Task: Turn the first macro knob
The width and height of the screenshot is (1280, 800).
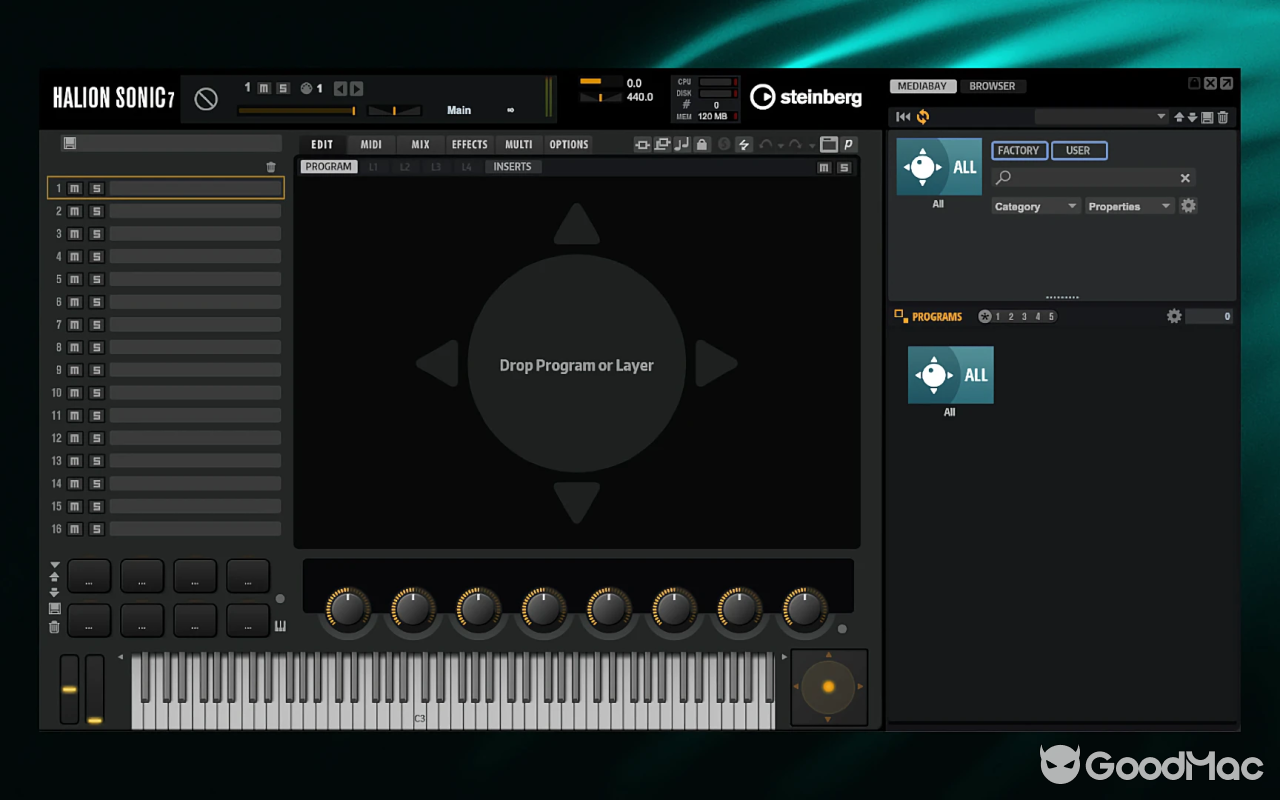Action: [x=347, y=605]
